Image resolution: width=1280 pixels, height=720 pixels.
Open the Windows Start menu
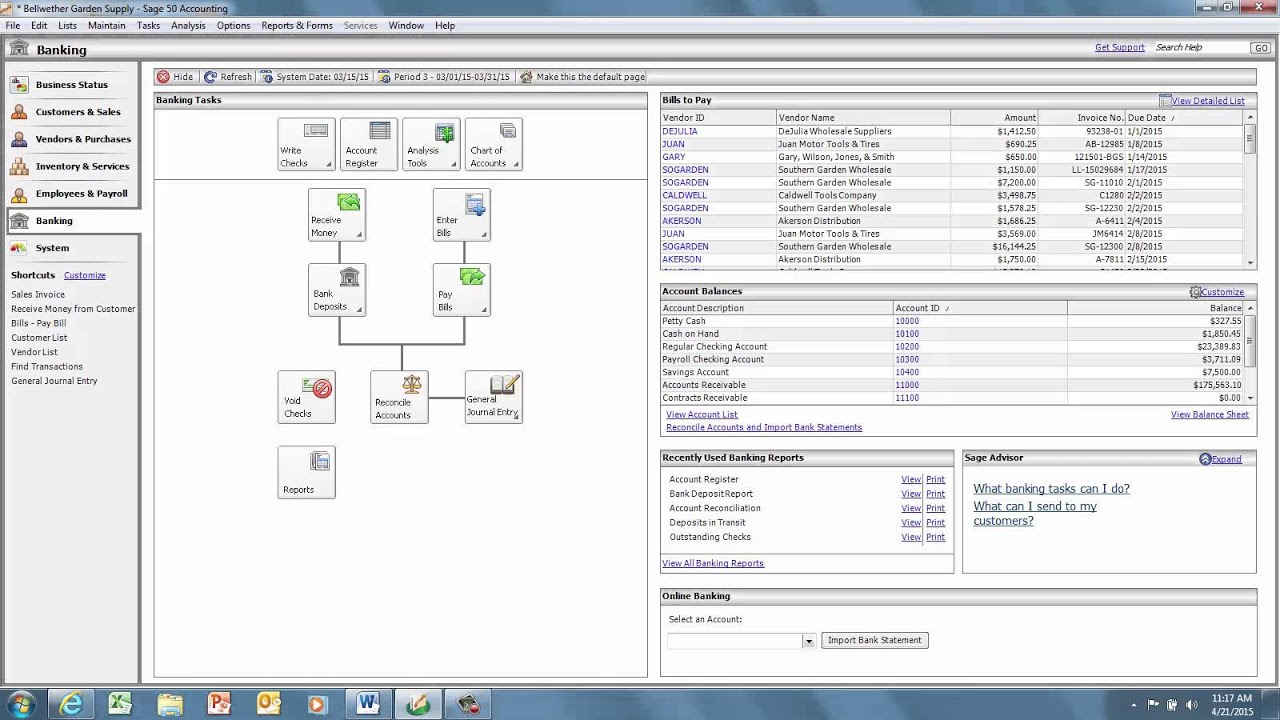21,704
